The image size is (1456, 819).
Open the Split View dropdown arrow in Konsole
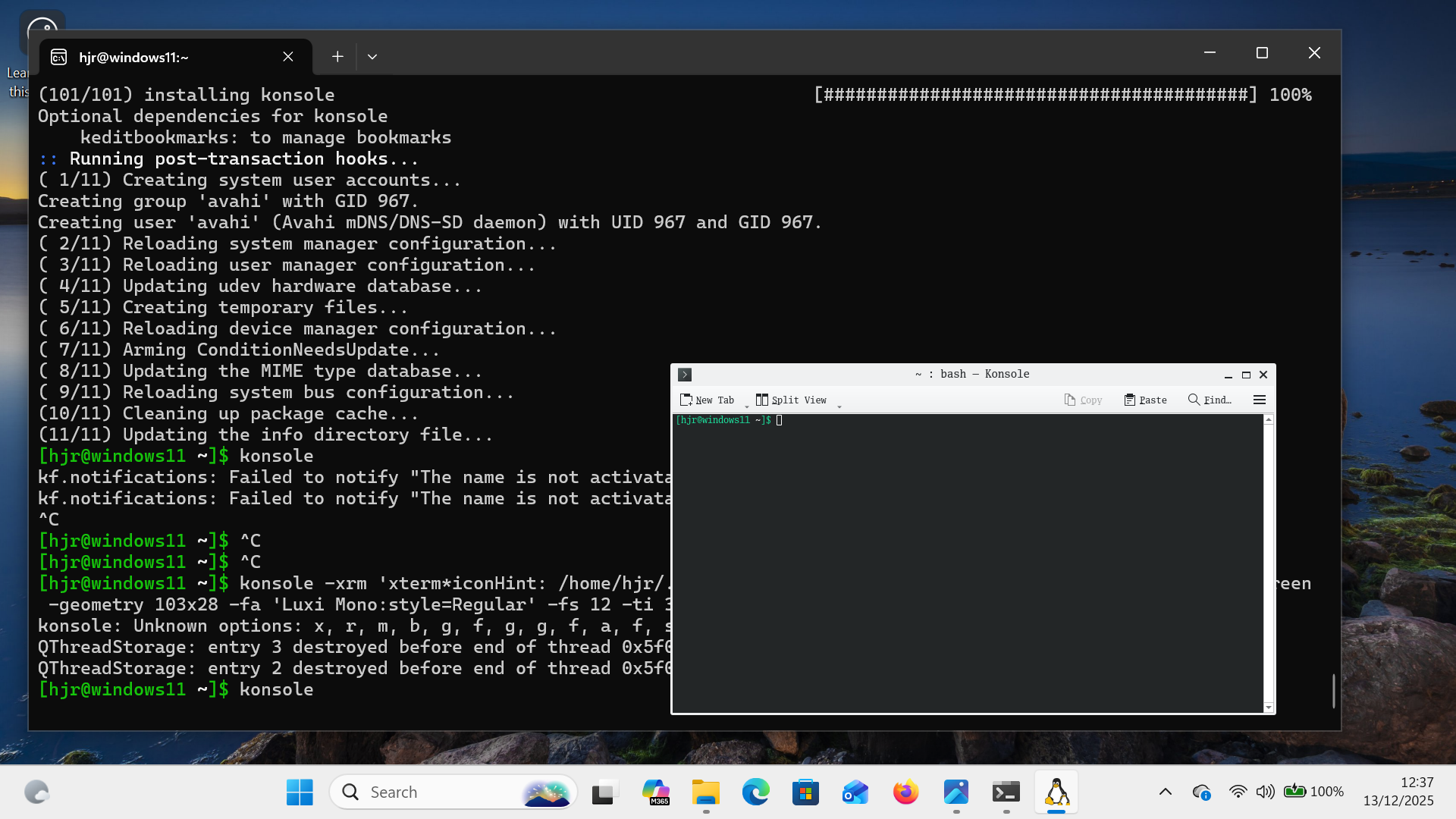[x=839, y=407]
